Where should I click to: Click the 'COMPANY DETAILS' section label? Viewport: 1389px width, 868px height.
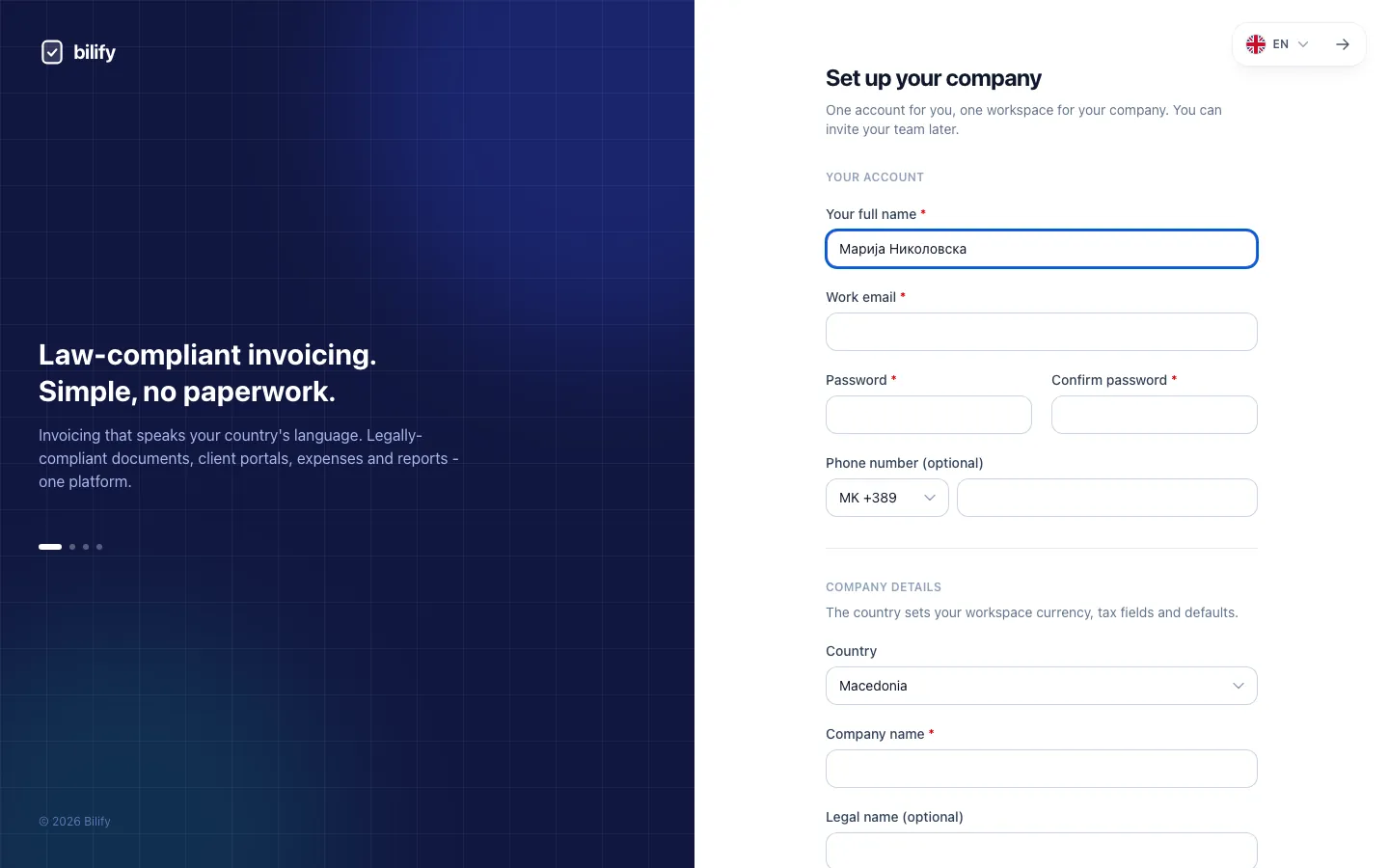pos(884,587)
